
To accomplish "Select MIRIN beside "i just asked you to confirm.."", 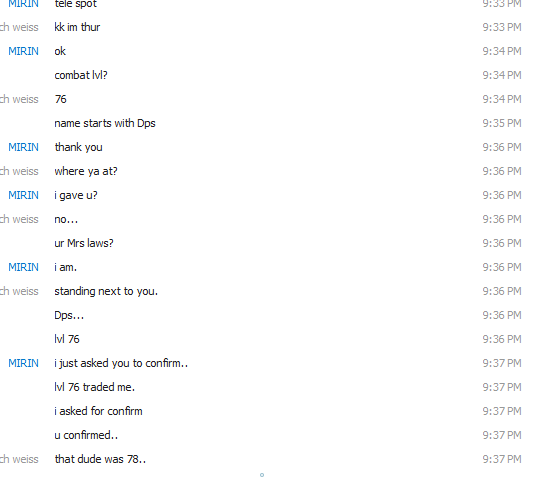I will [23, 363].
